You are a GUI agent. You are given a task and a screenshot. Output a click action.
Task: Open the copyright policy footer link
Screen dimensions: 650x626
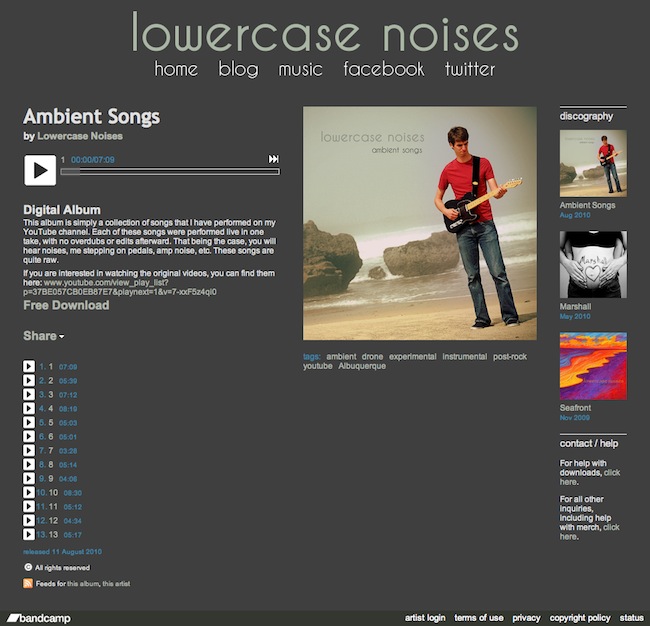click(580, 618)
